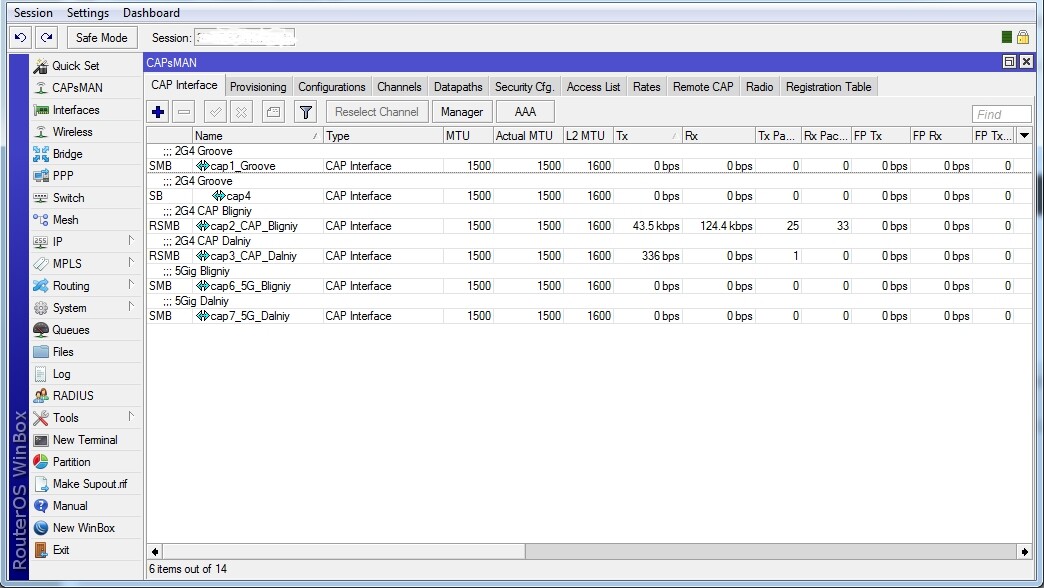Select the cap1_Groove row
The height and width of the screenshot is (588, 1044).
coord(589,165)
